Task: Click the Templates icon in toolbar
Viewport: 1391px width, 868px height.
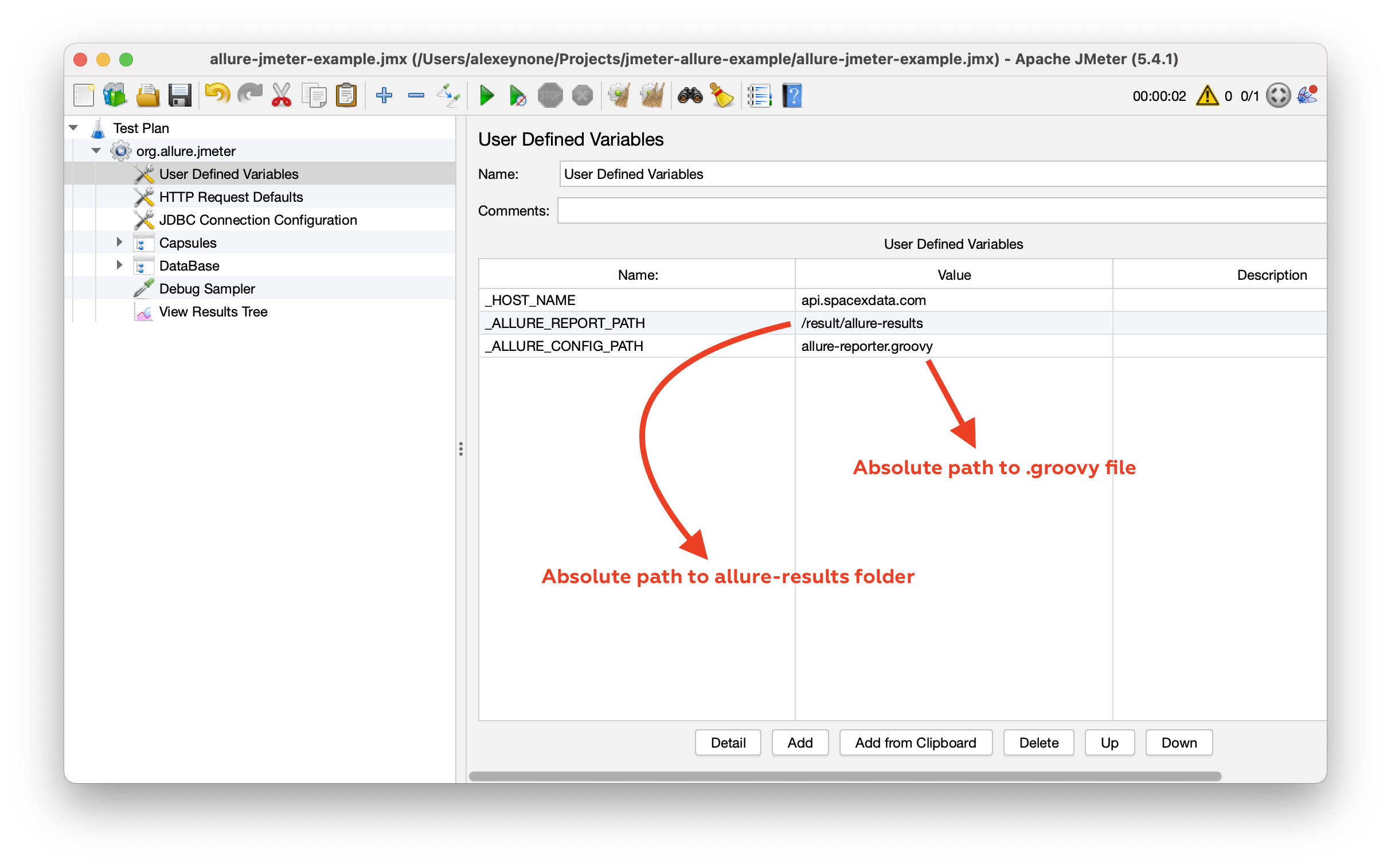Action: [115, 95]
